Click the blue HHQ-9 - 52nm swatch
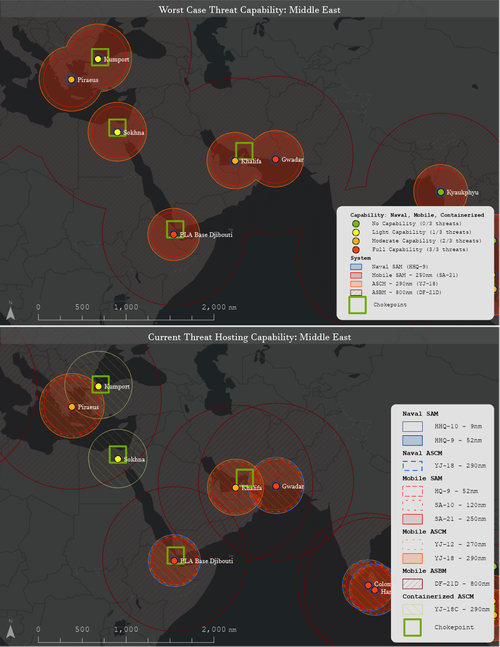Image resolution: width=500 pixels, height=647 pixels. (x=413, y=440)
